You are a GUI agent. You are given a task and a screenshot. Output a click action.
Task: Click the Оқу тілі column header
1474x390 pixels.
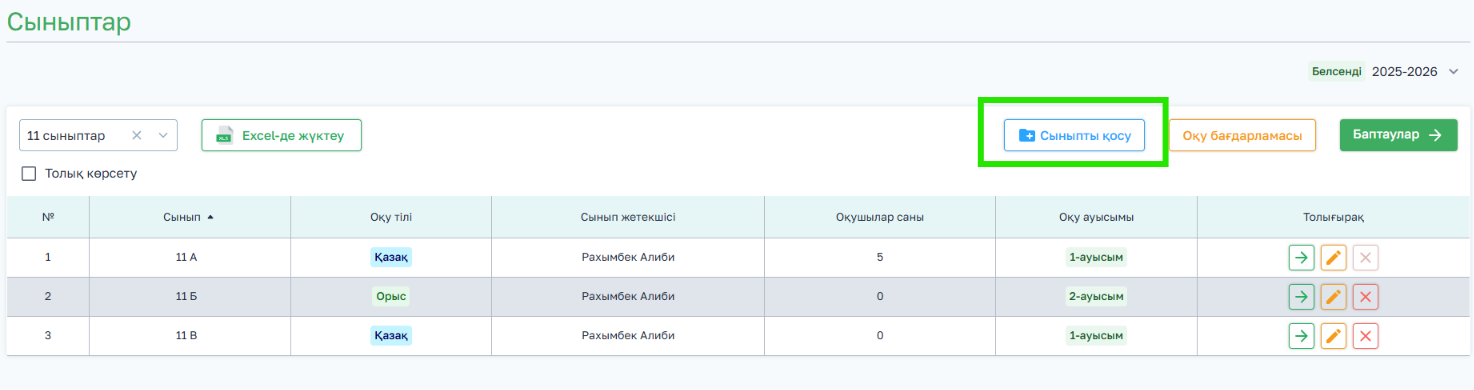[x=391, y=217]
